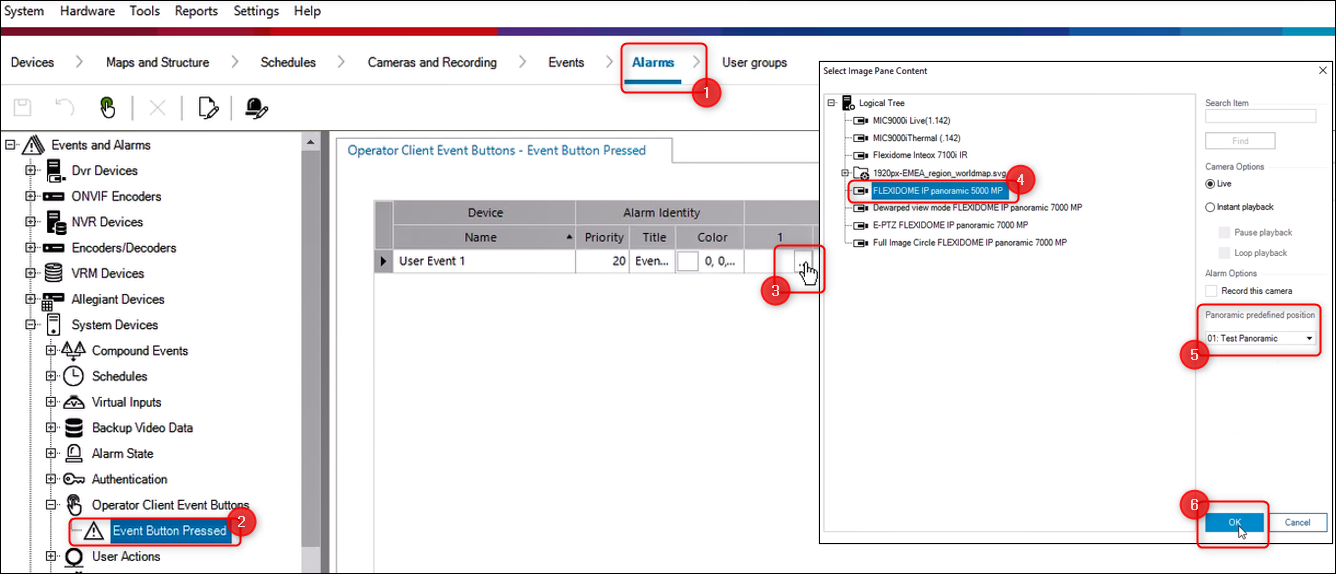Screen dimensions: 1336x574
Task: Click the MIC9000i Thermal camera icon
Action: (x=860, y=138)
